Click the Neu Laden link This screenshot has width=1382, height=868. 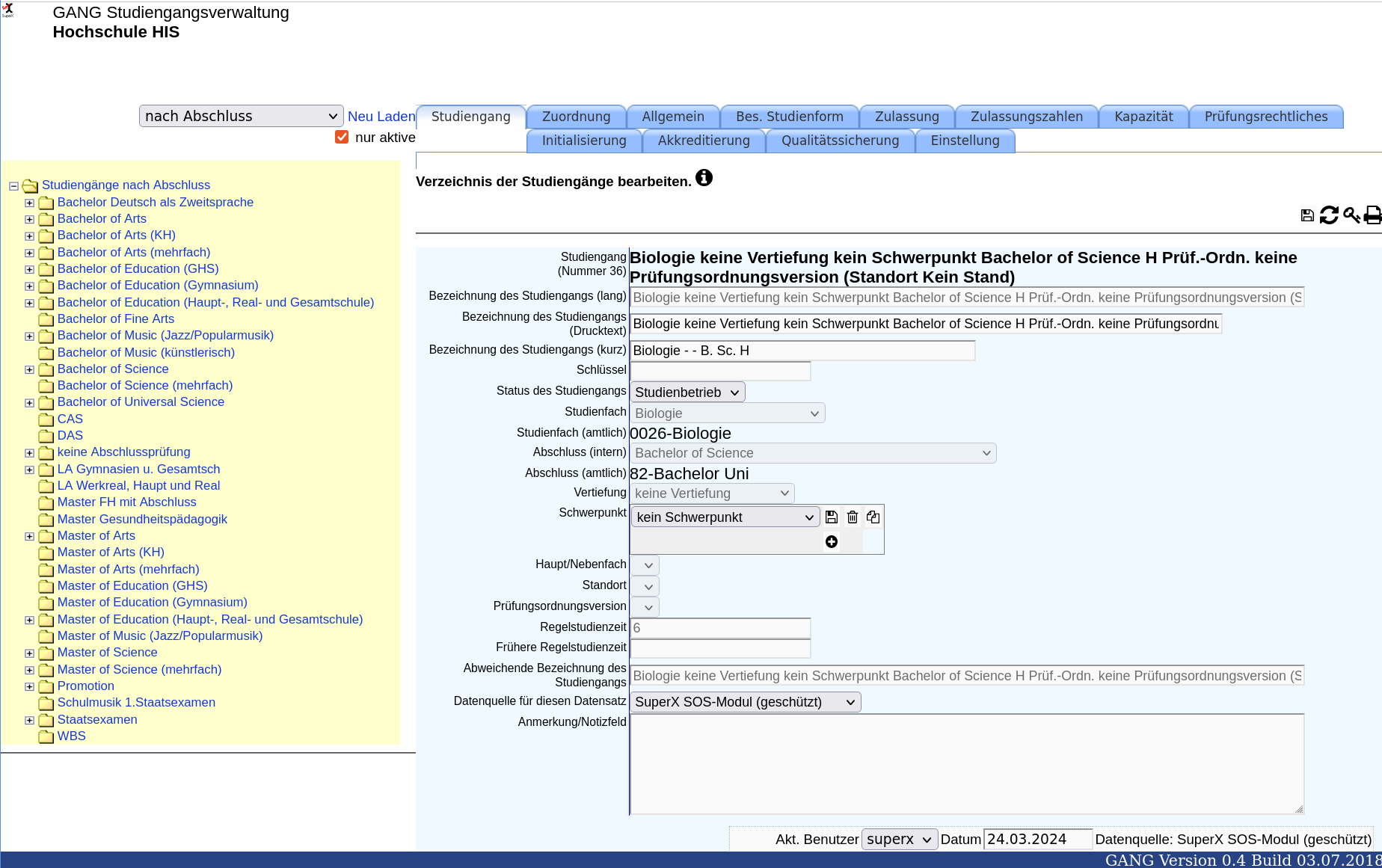point(381,117)
